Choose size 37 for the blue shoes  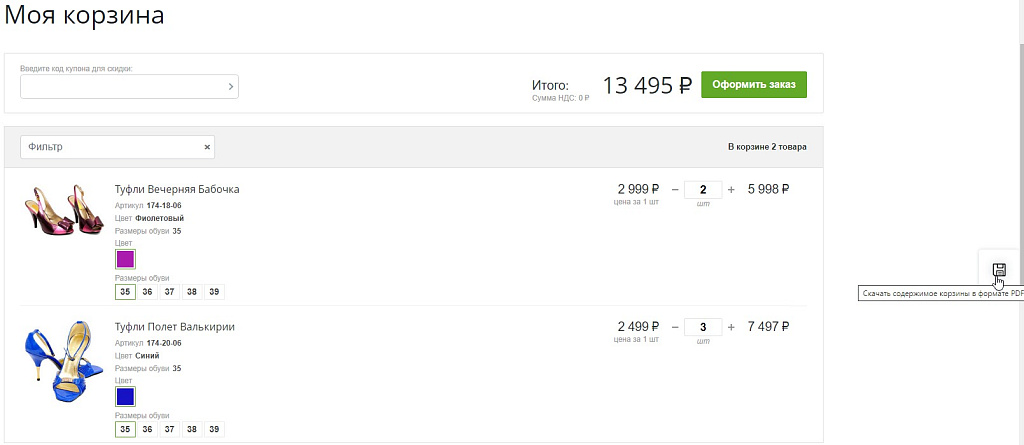point(169,429)
